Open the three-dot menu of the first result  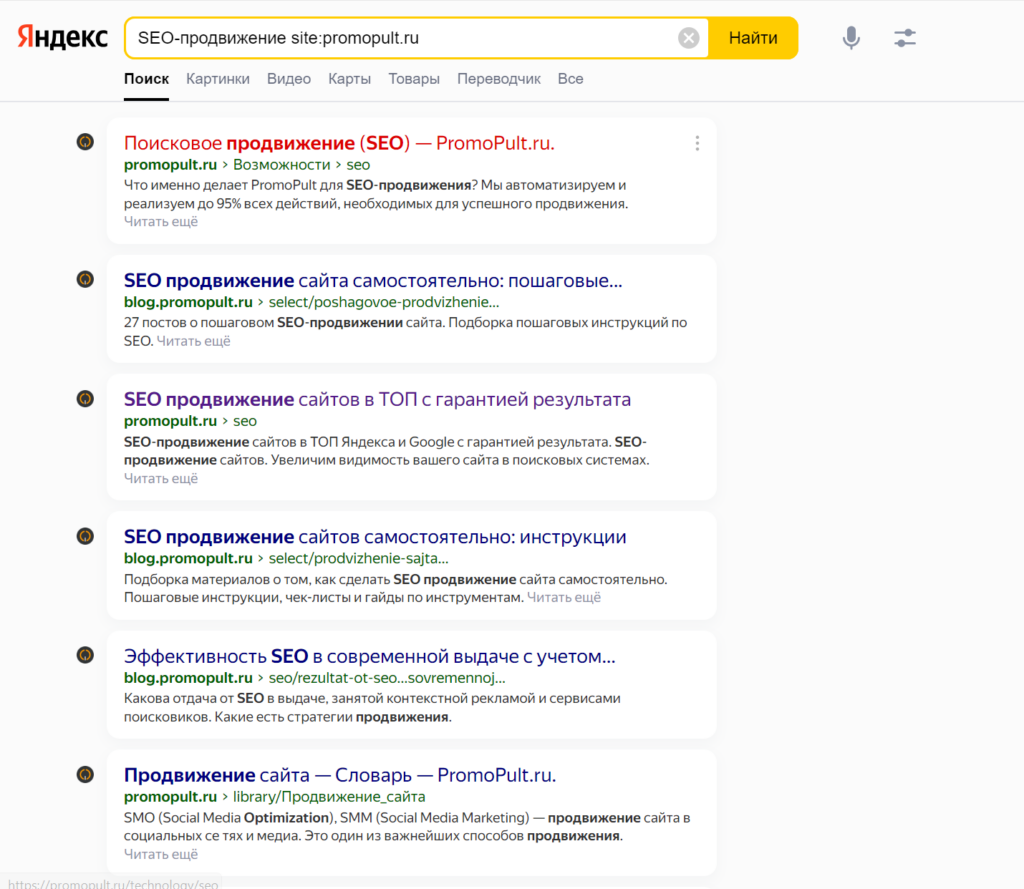pos(697,143)
